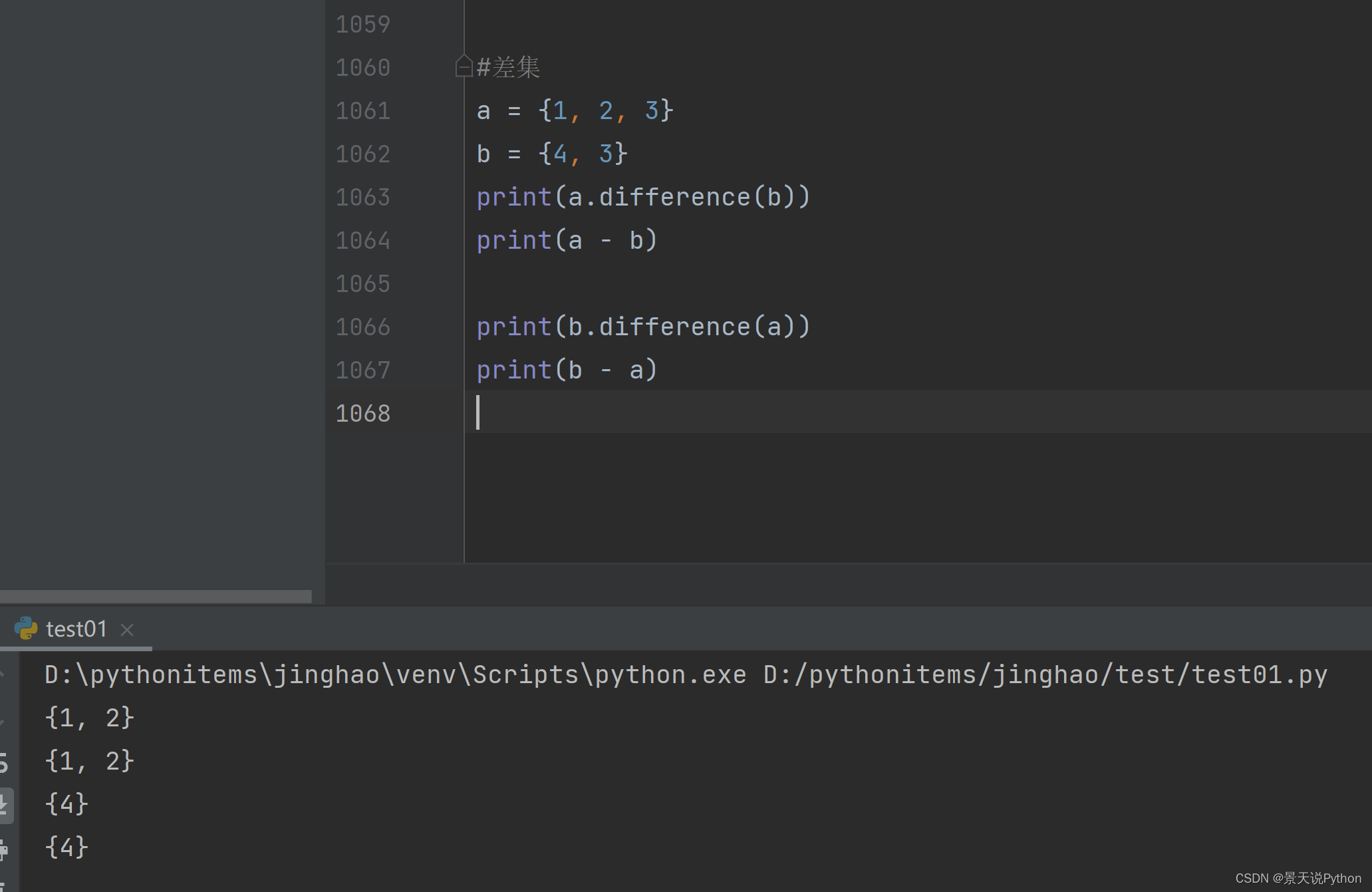The height and width of the screenshot is (892, 1372).
Task: Click line number 1061 in the gutter
Action: (x=362, y=111)
